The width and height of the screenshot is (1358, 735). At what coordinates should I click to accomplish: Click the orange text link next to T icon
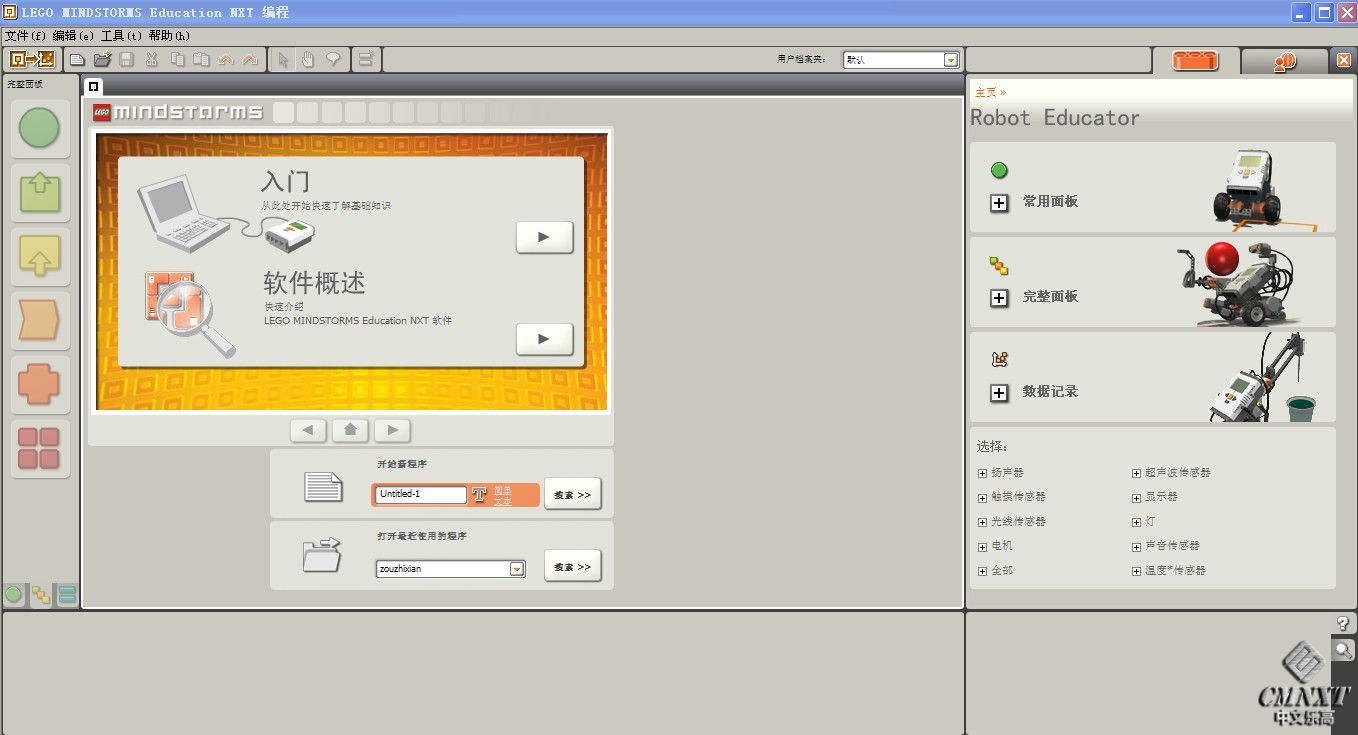pos(503,495)
